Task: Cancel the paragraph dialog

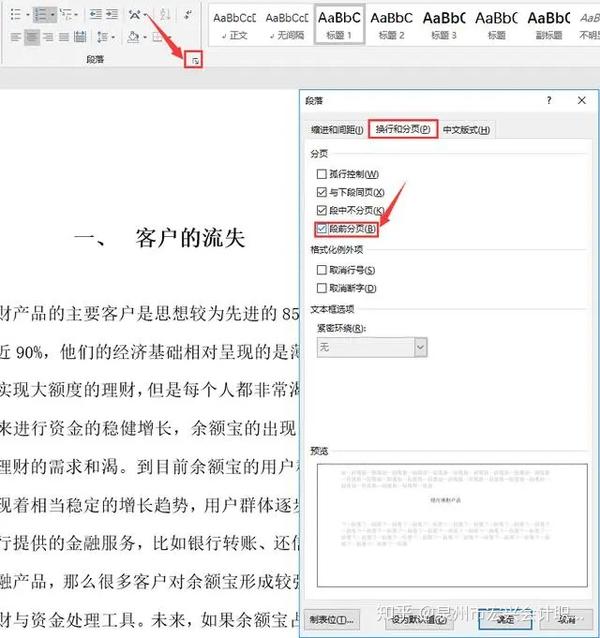Action: point(566,620)
